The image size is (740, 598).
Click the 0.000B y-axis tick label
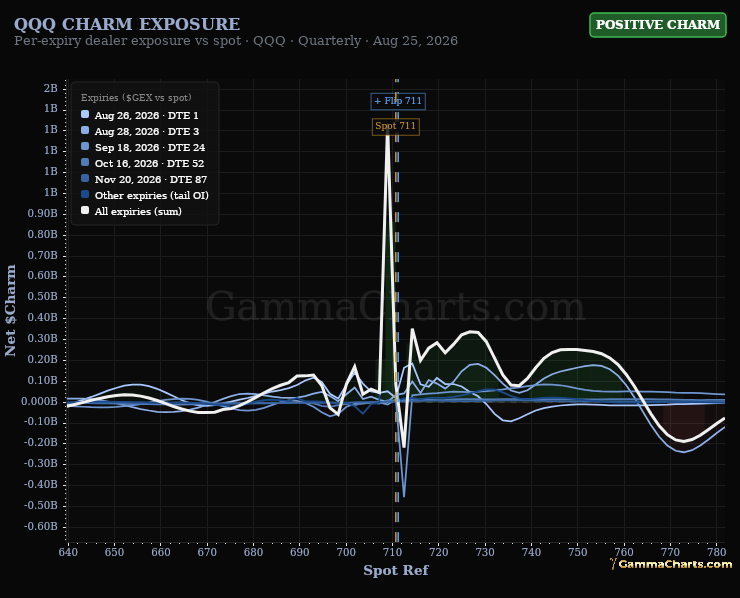point(39,401)
